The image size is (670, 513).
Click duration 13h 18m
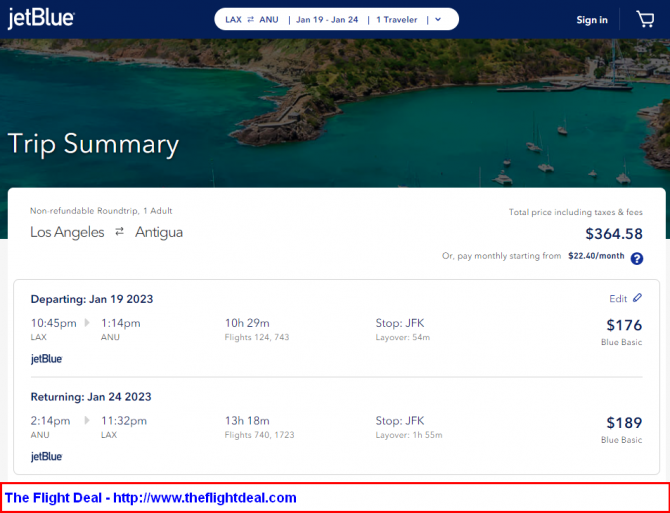[x=247, y=421]
